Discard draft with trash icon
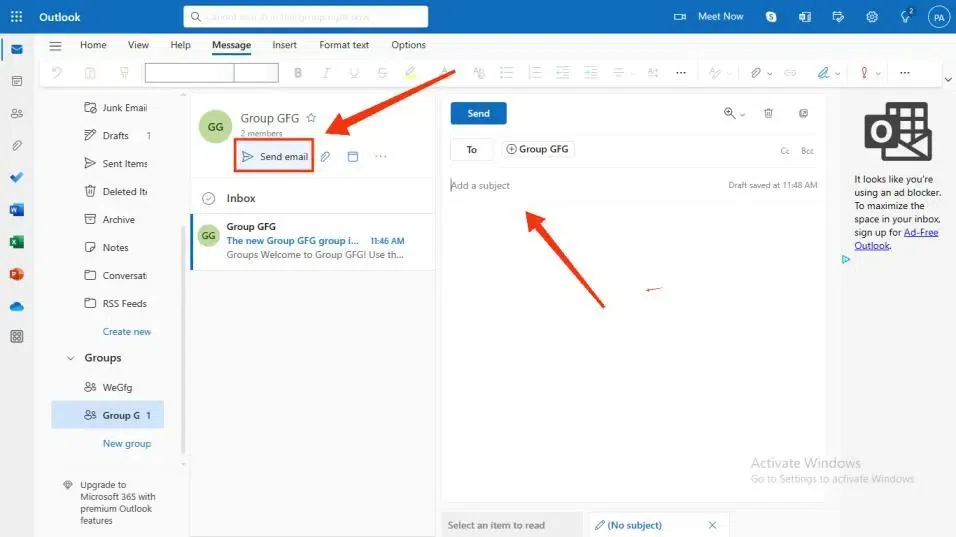The width and height of the screenshot is (956, 537). click(x=768, y=113)
